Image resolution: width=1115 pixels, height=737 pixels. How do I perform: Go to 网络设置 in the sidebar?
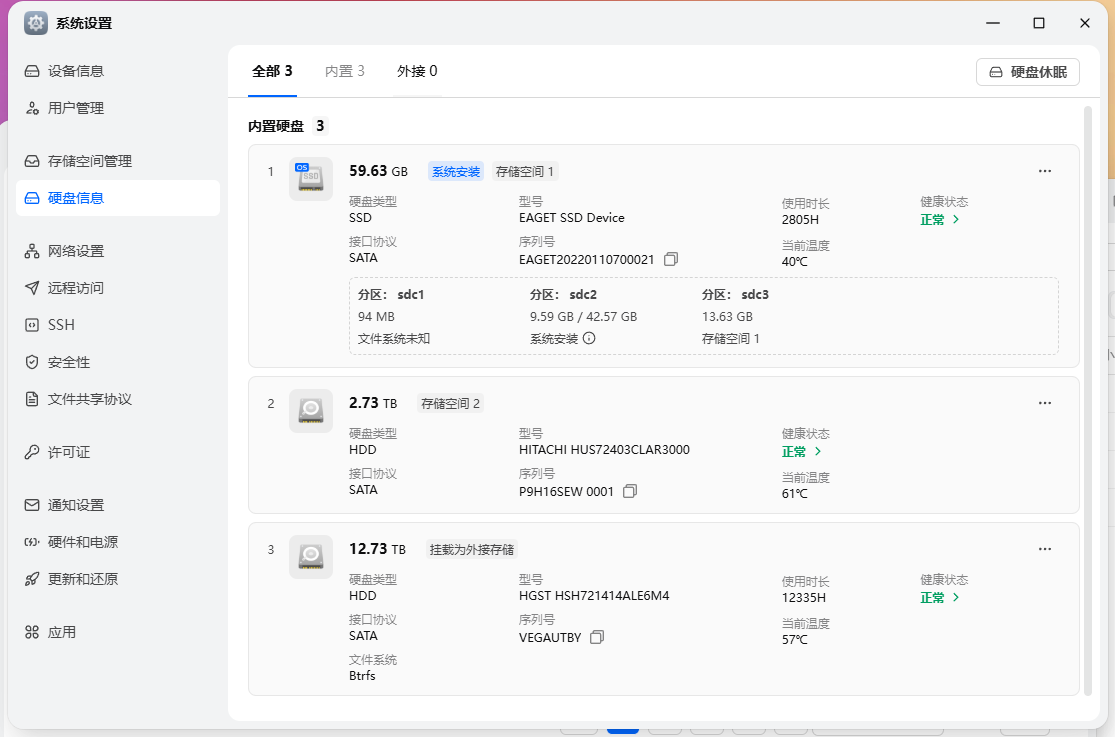76,251
